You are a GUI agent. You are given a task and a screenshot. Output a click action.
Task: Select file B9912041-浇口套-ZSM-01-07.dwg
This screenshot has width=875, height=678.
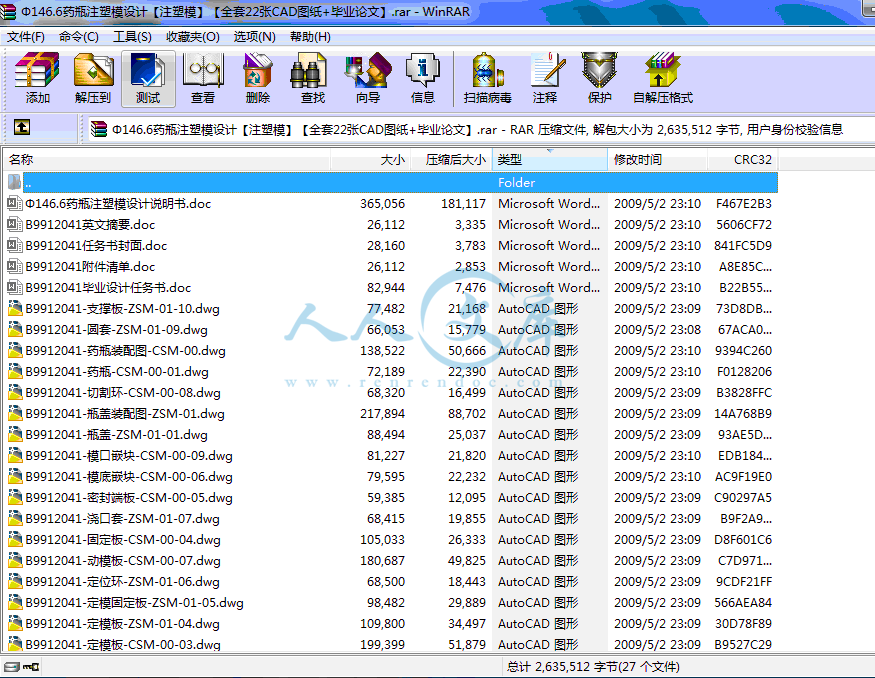(x=122, y=519)
